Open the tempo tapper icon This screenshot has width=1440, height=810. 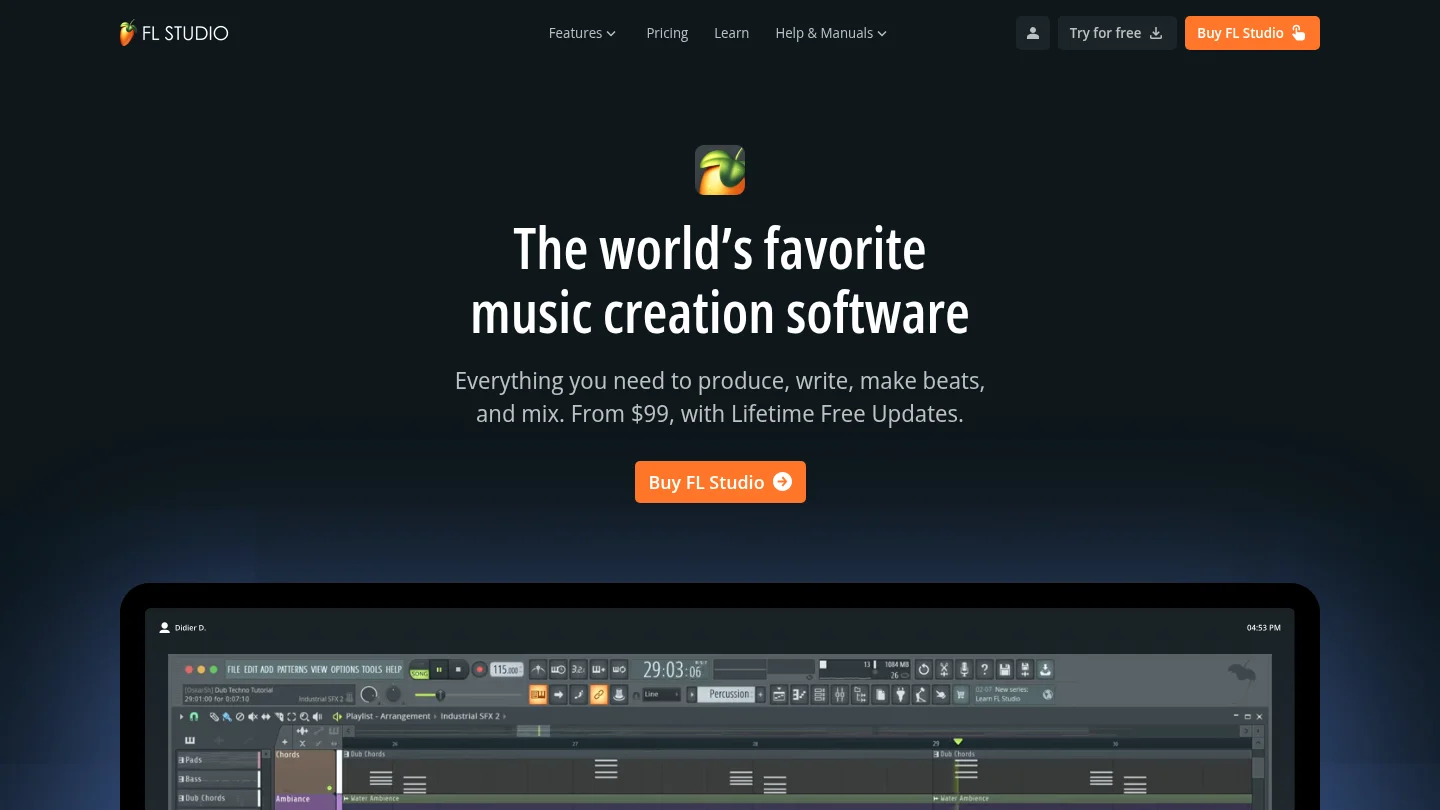[x=921, y=694]
